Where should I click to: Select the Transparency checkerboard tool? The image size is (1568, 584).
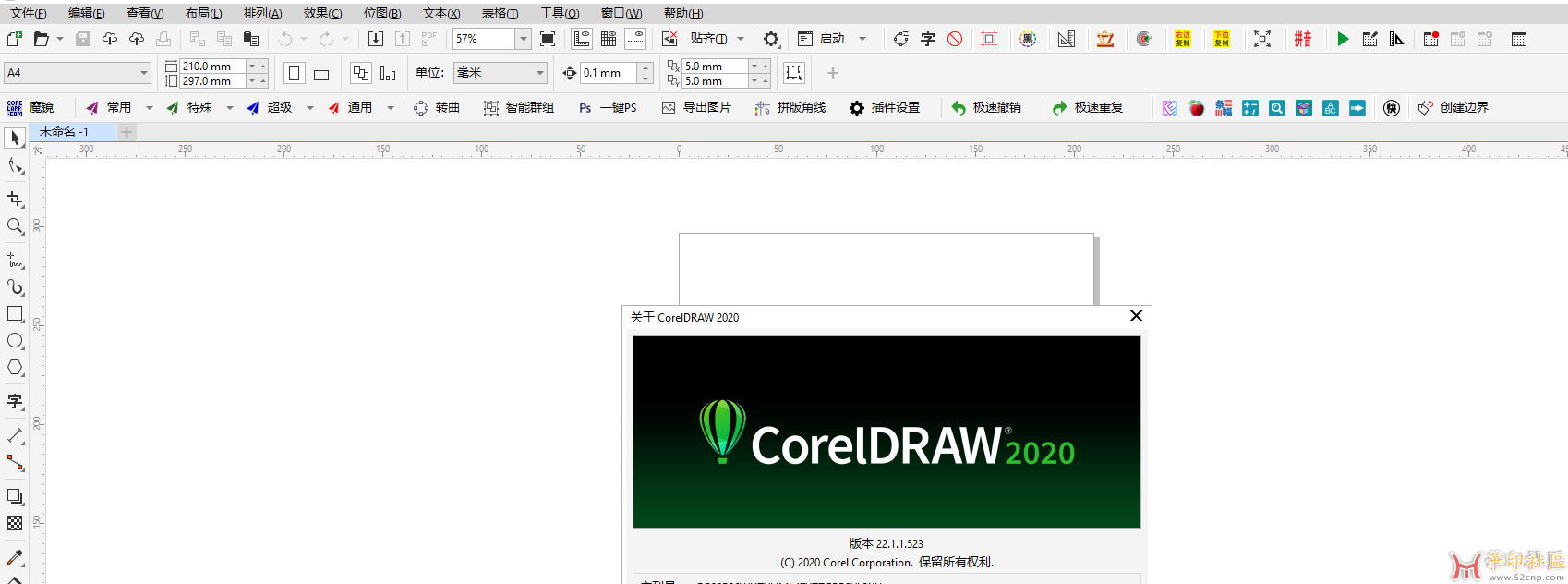(x=15, y=523)
